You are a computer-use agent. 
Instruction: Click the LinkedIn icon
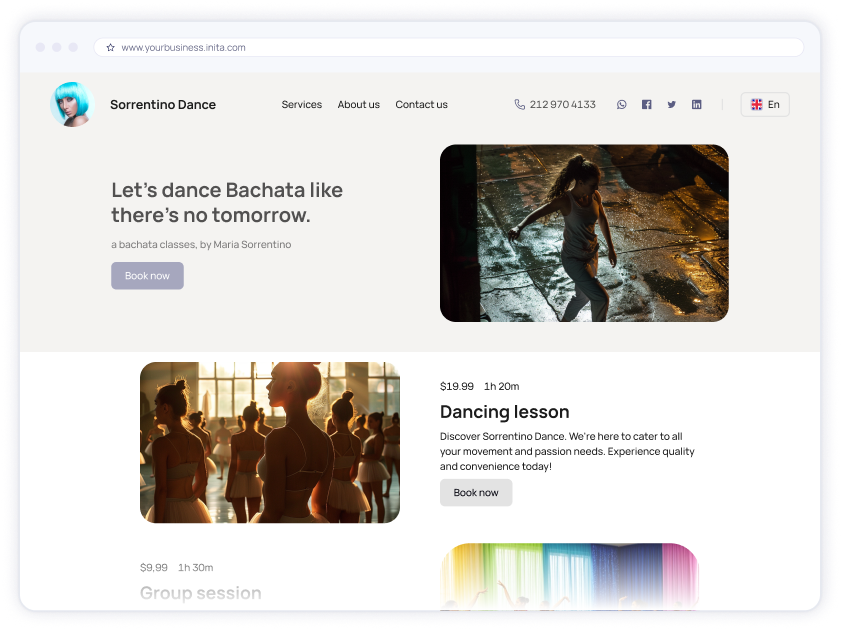tap(696, 104)
